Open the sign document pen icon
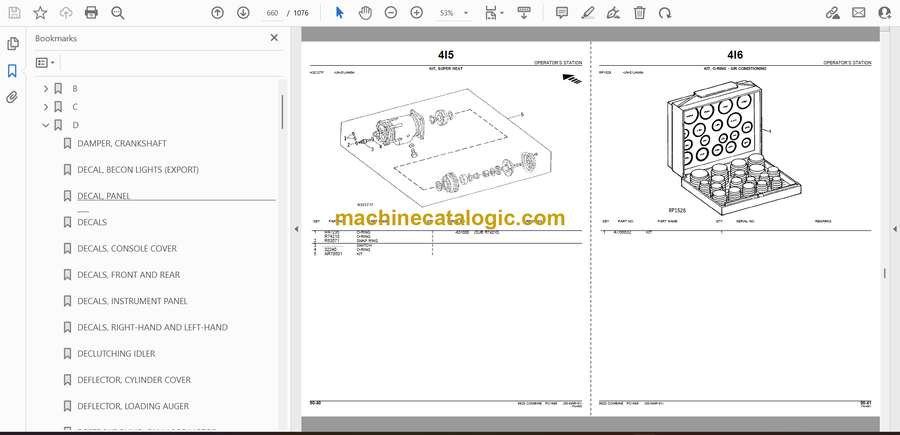 point(614,13)
